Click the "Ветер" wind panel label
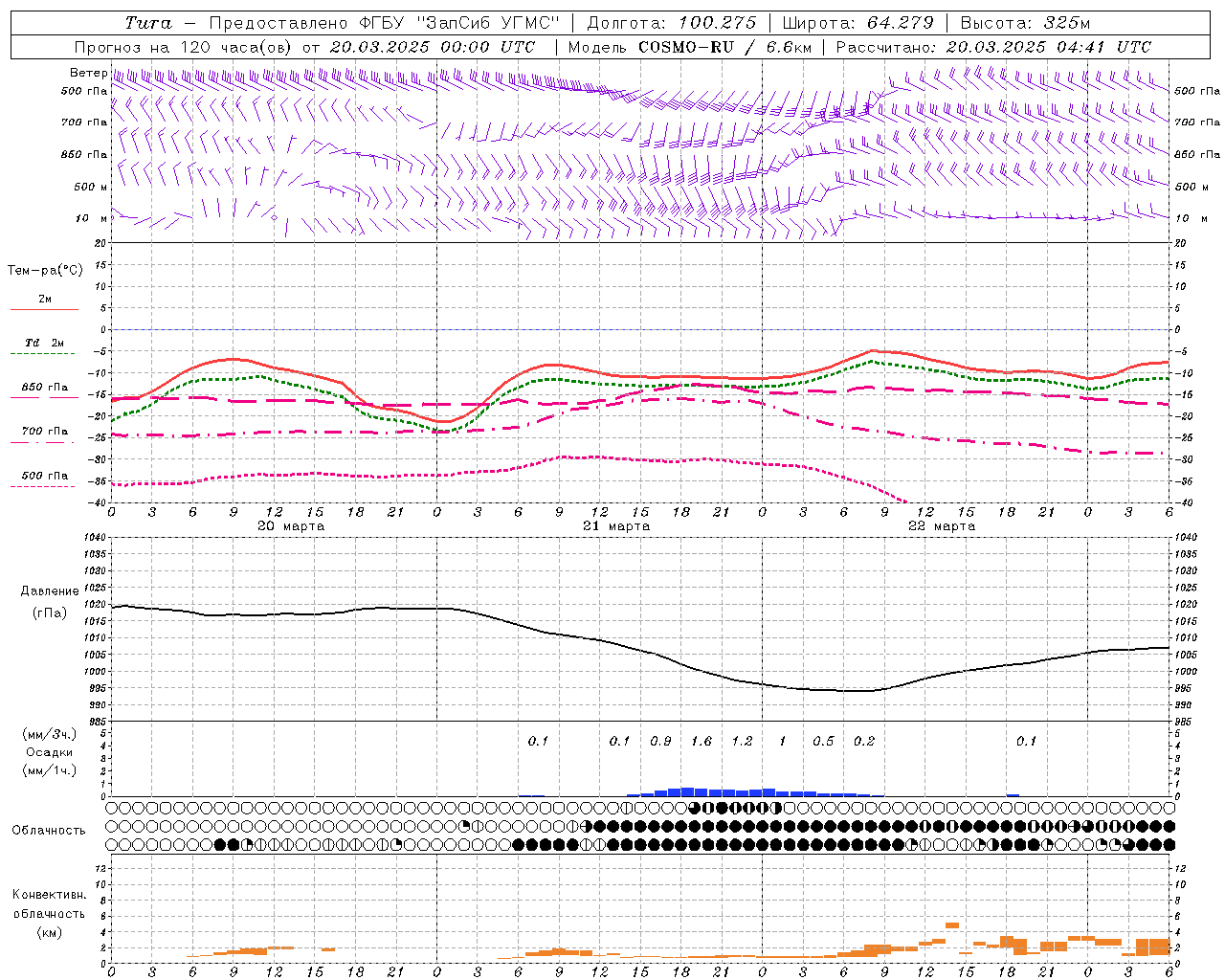Viewport: 1225px width, 980px height. [88, 73]
